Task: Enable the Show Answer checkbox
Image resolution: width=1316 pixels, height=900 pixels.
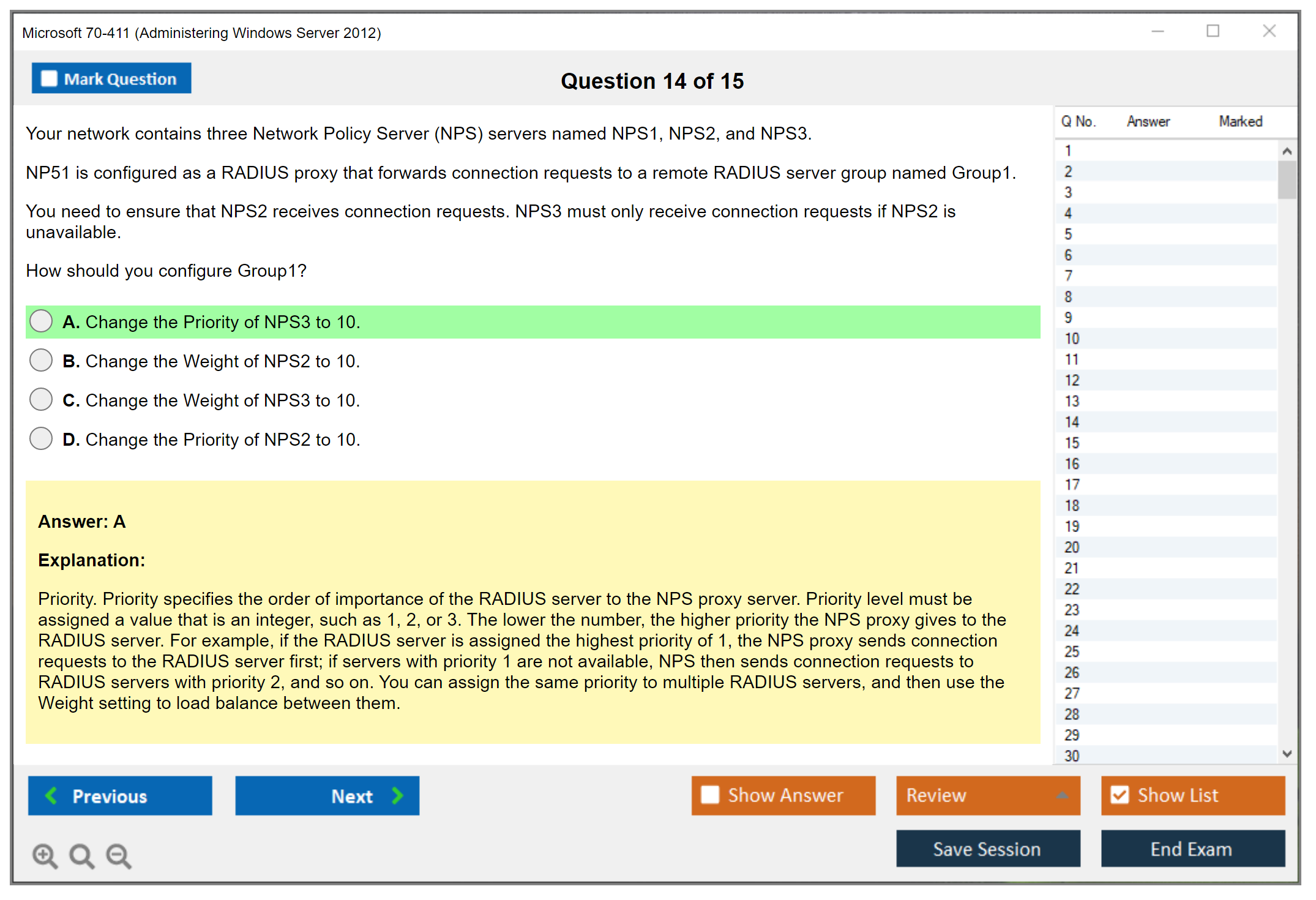Action: click(710, 795)
